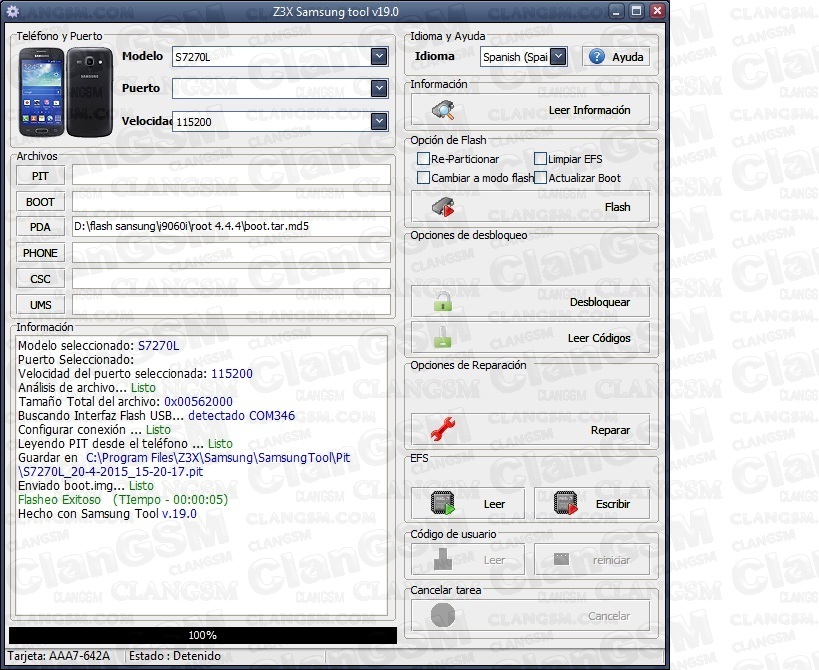The image size is (819, 670).
Task: Click the 'Tarjeta: AAA7-642A' status entry
Action: tap(58, 656)
